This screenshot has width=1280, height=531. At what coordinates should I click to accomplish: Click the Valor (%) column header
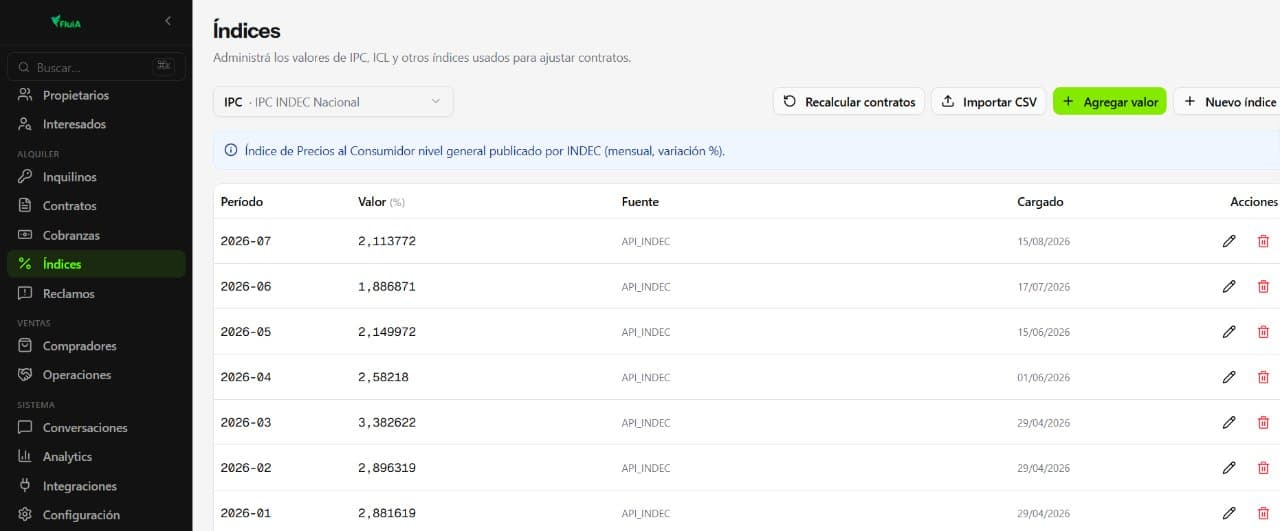click(381, 201)
